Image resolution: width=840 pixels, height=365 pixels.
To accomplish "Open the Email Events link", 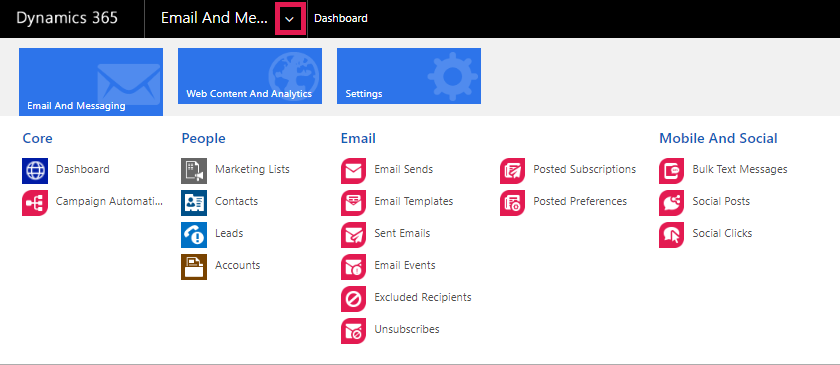I will click(x=404, y=265).
